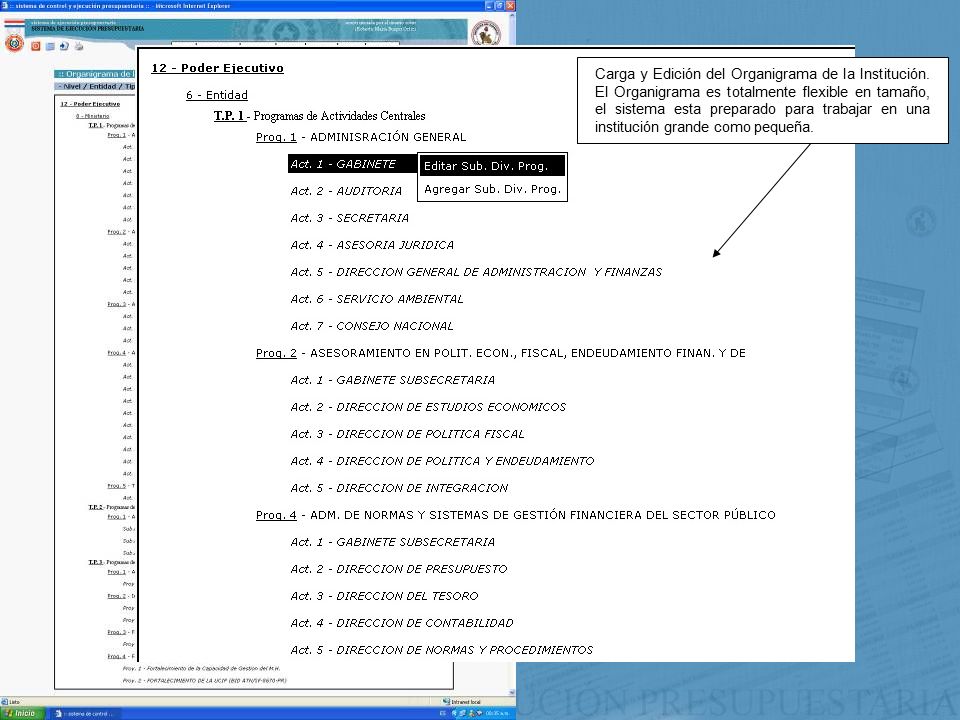Viewport: 960px width, 720px height.
Task: Select 'Act. 7 - CONSEJO NACIONAL'
Action: [x=372, y=326]
